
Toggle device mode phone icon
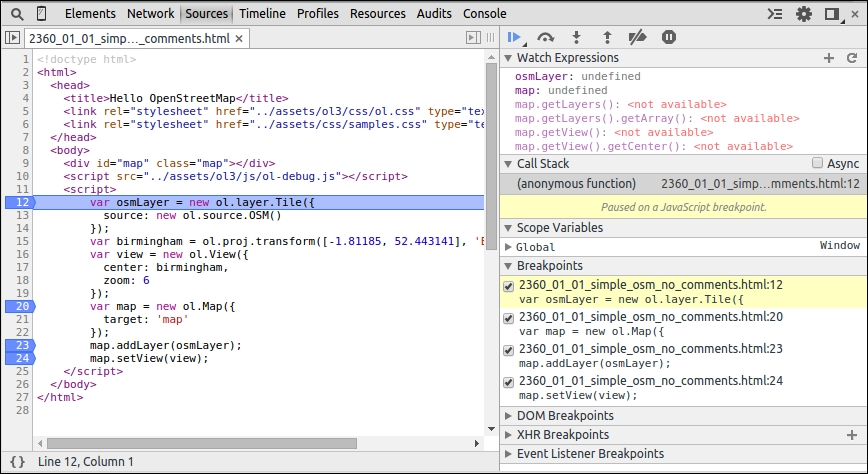41,14
